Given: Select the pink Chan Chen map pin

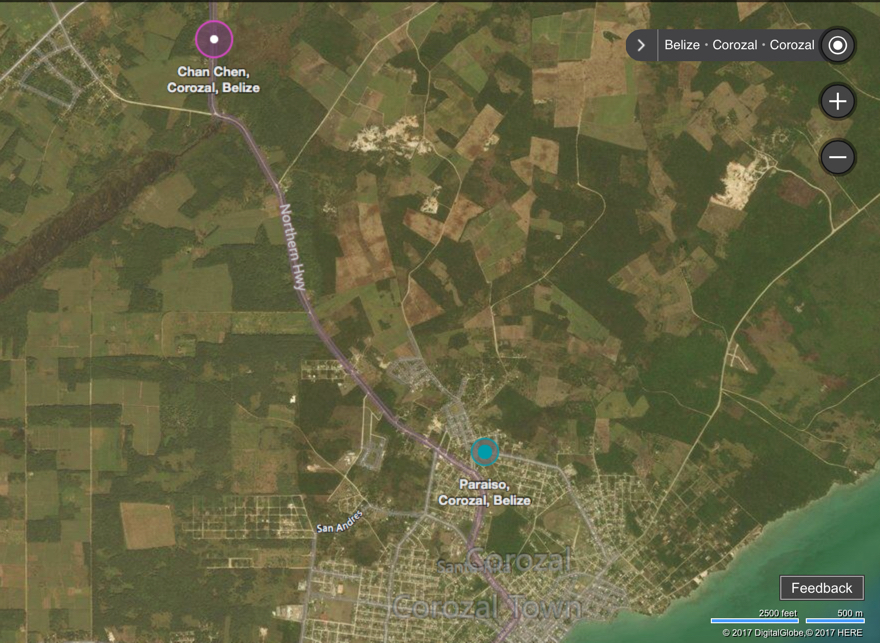Looking at the screenshot, I should point(214,40).
